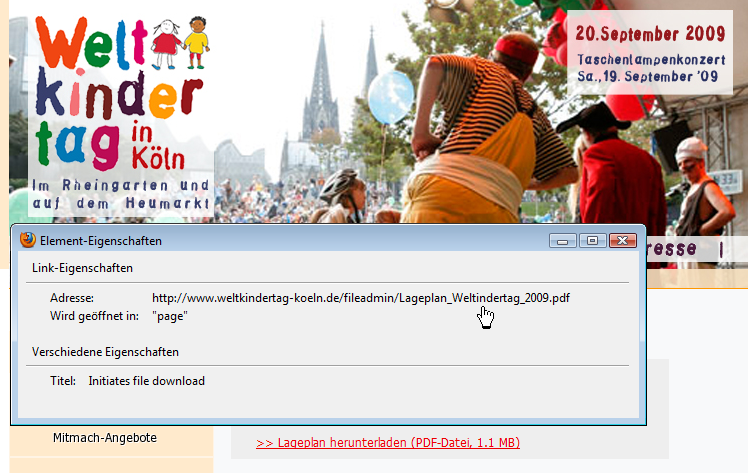Click the Weltkindertag in Köln logo
Viewport: 748px width, 473px height.
[x=122, y=93]
